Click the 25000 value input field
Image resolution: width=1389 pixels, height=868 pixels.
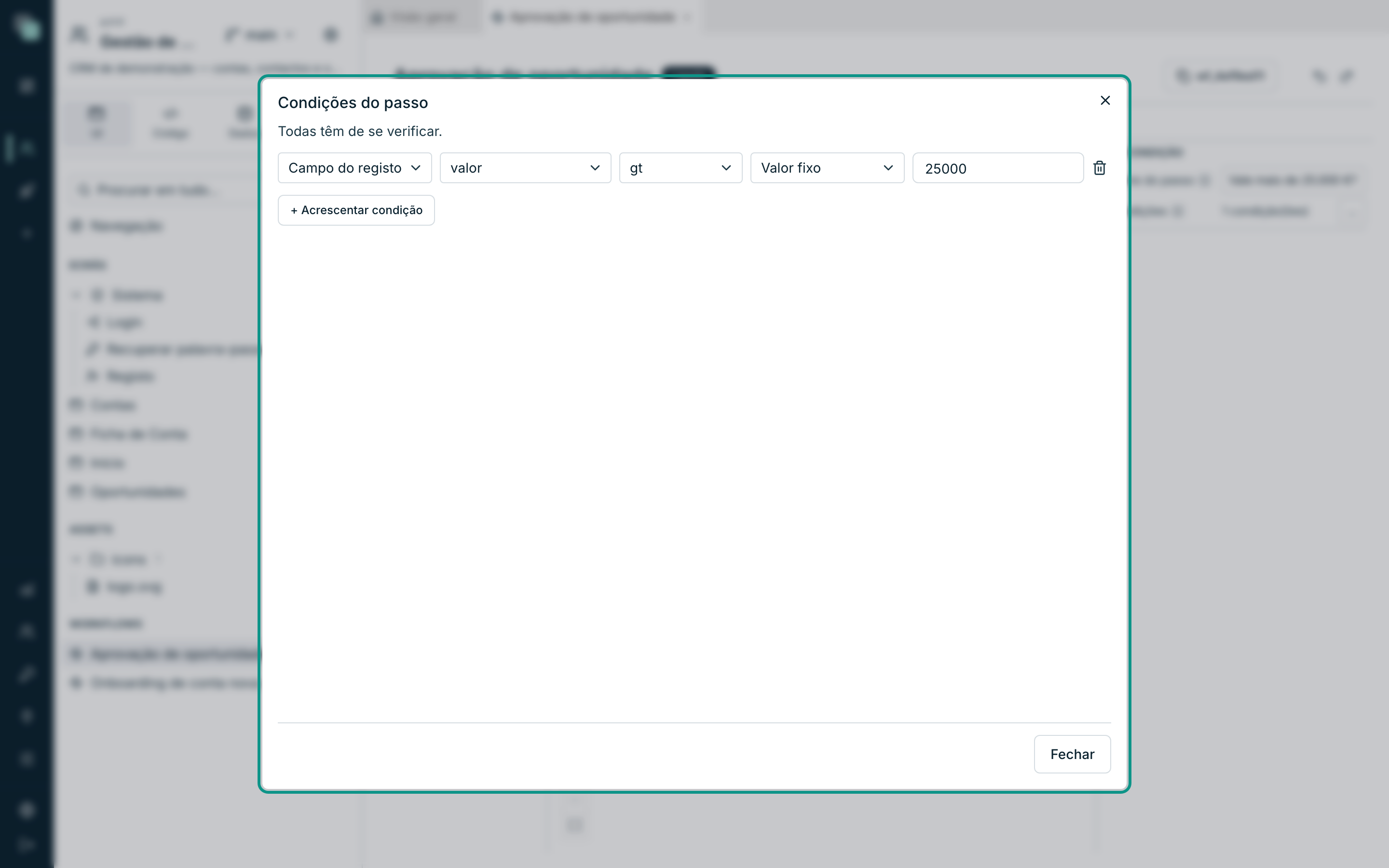pos(997,168)
